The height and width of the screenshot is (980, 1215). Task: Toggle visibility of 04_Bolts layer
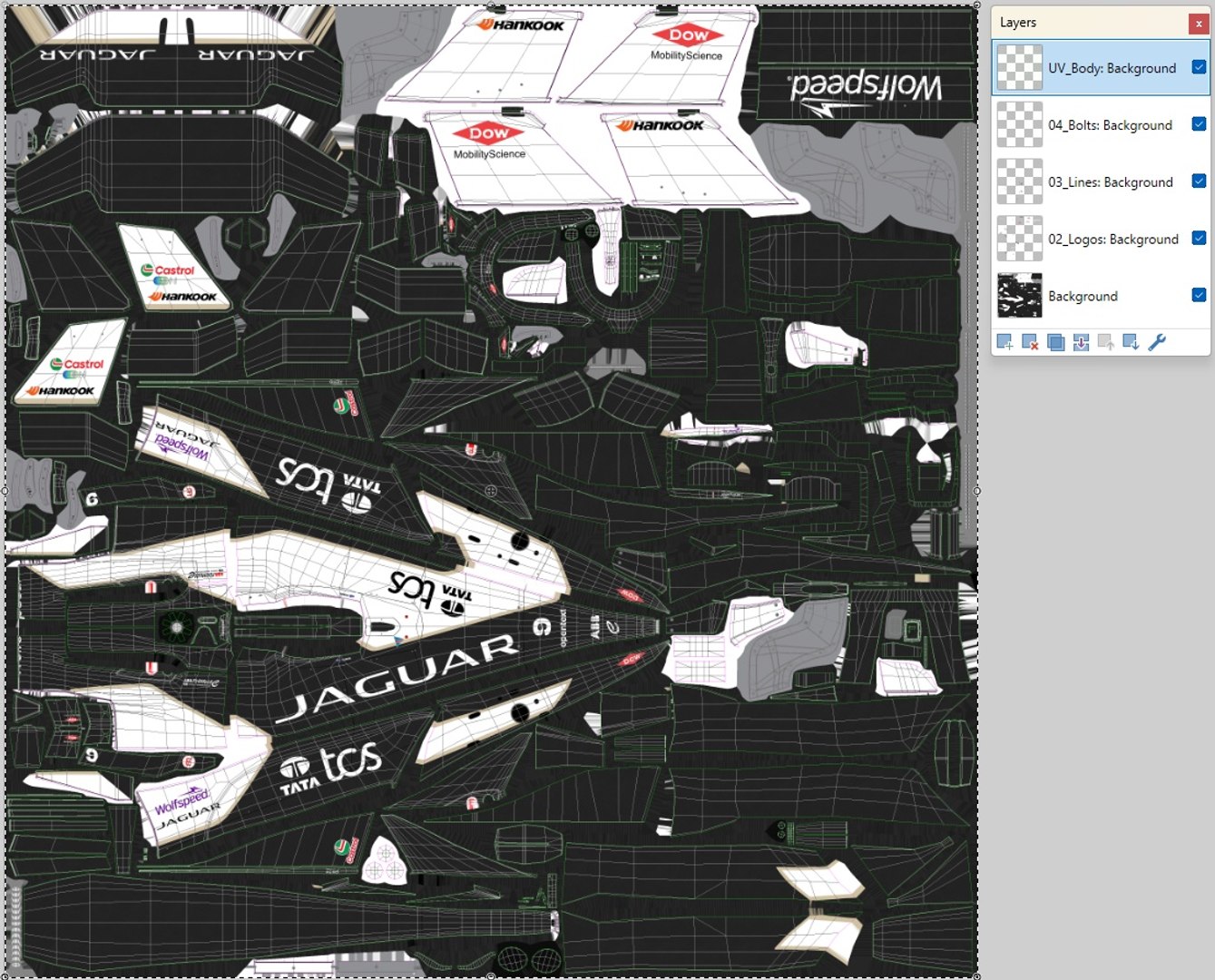point(1199,124)
